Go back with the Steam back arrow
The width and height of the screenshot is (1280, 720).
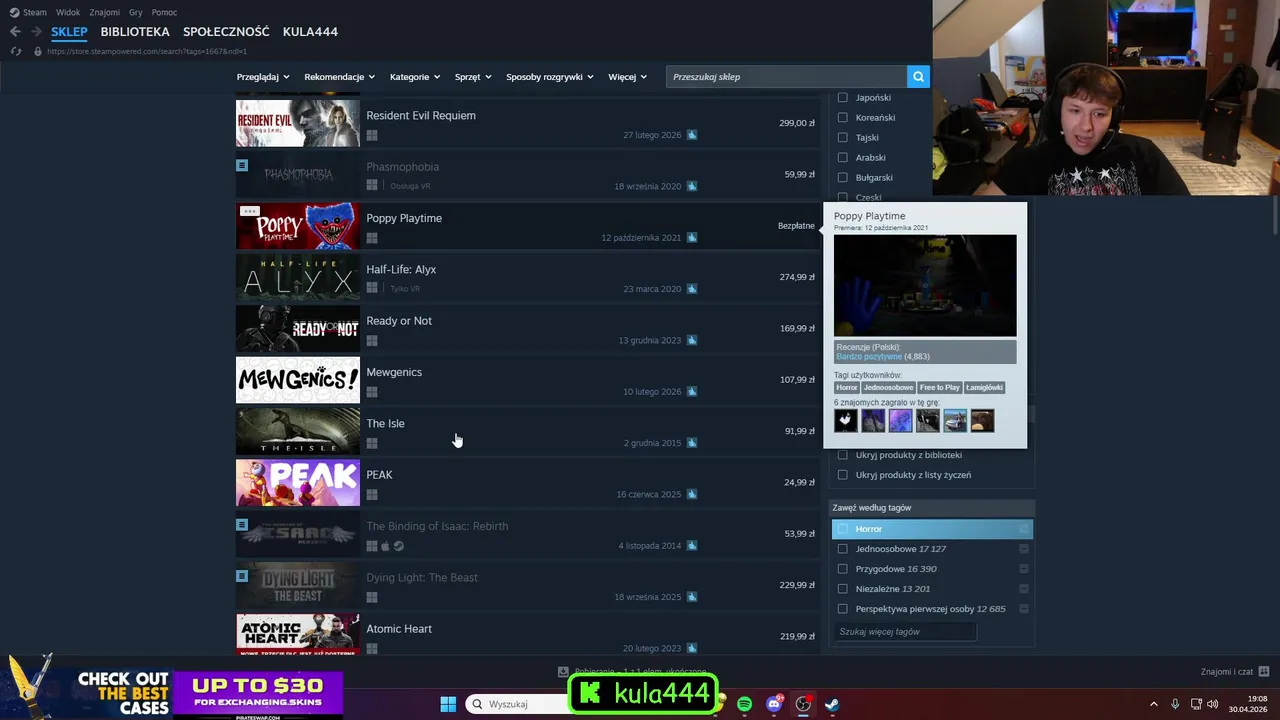(15, 32)
